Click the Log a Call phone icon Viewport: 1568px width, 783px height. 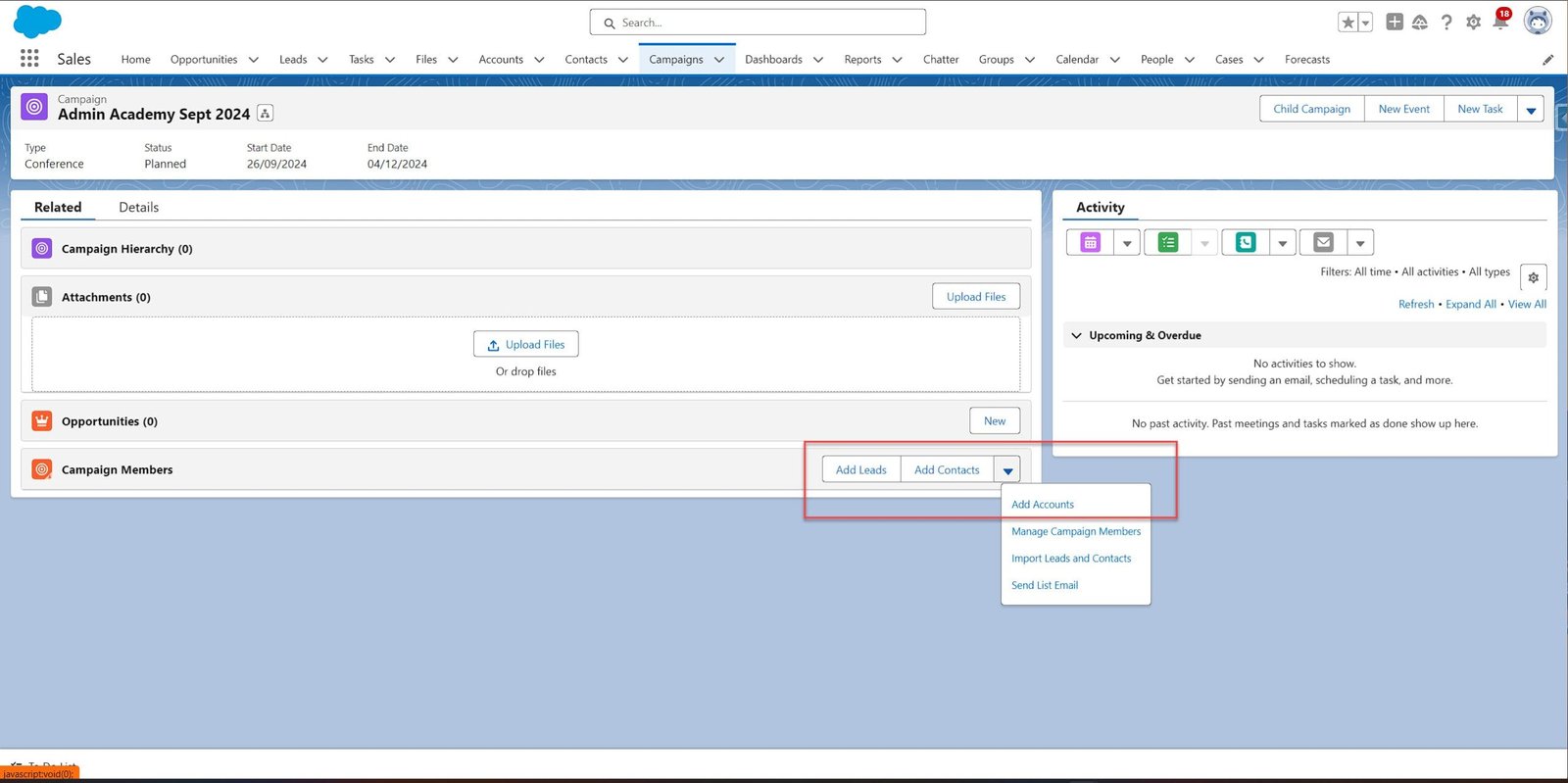[x=1246, y=242]
